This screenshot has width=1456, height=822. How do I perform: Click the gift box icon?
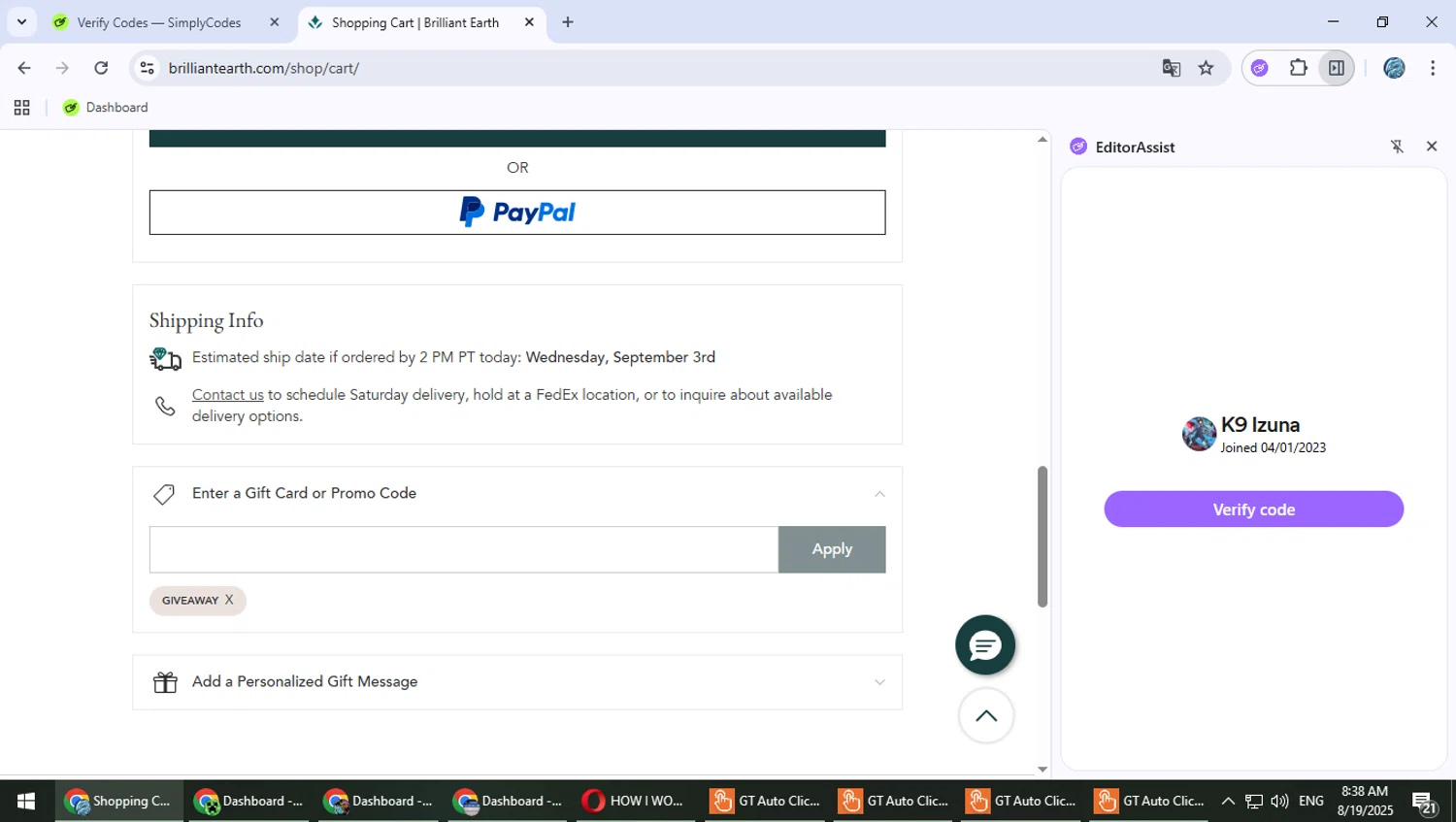(x=165, y=682)
